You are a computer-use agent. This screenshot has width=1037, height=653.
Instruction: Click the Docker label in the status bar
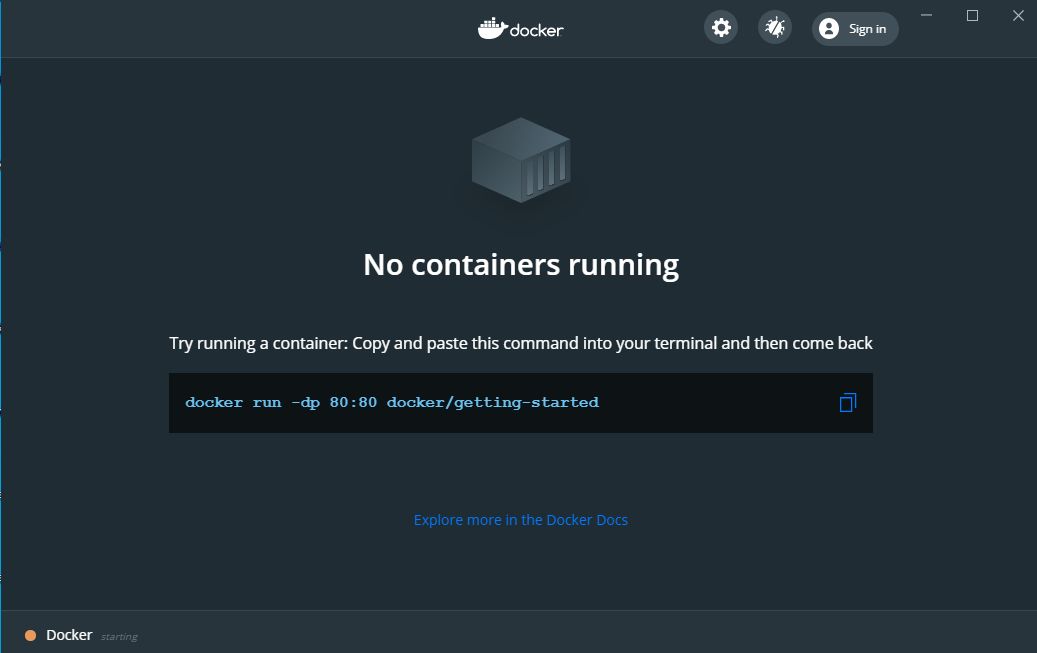tap(69, 635)
